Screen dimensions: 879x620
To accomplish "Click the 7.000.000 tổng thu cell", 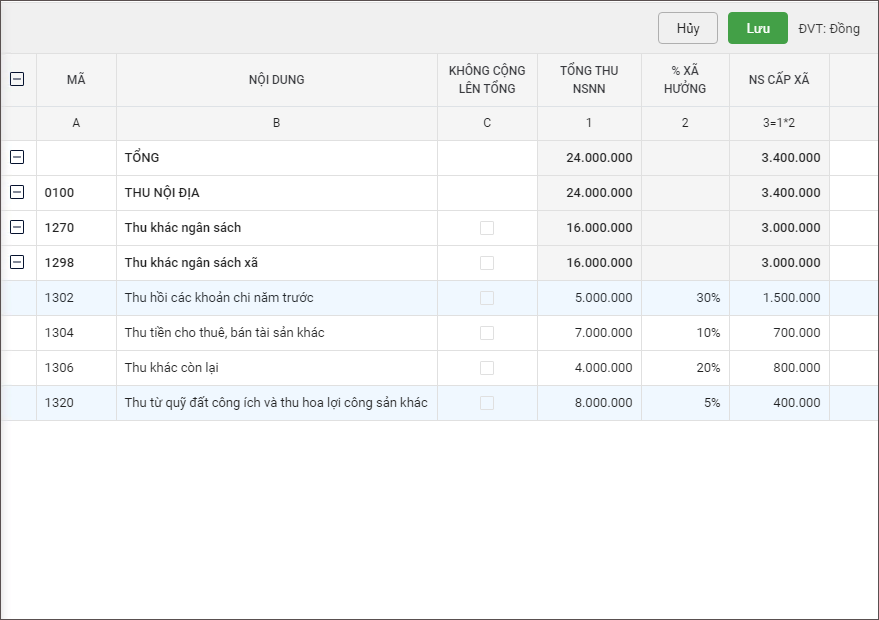I will (590, 333).
